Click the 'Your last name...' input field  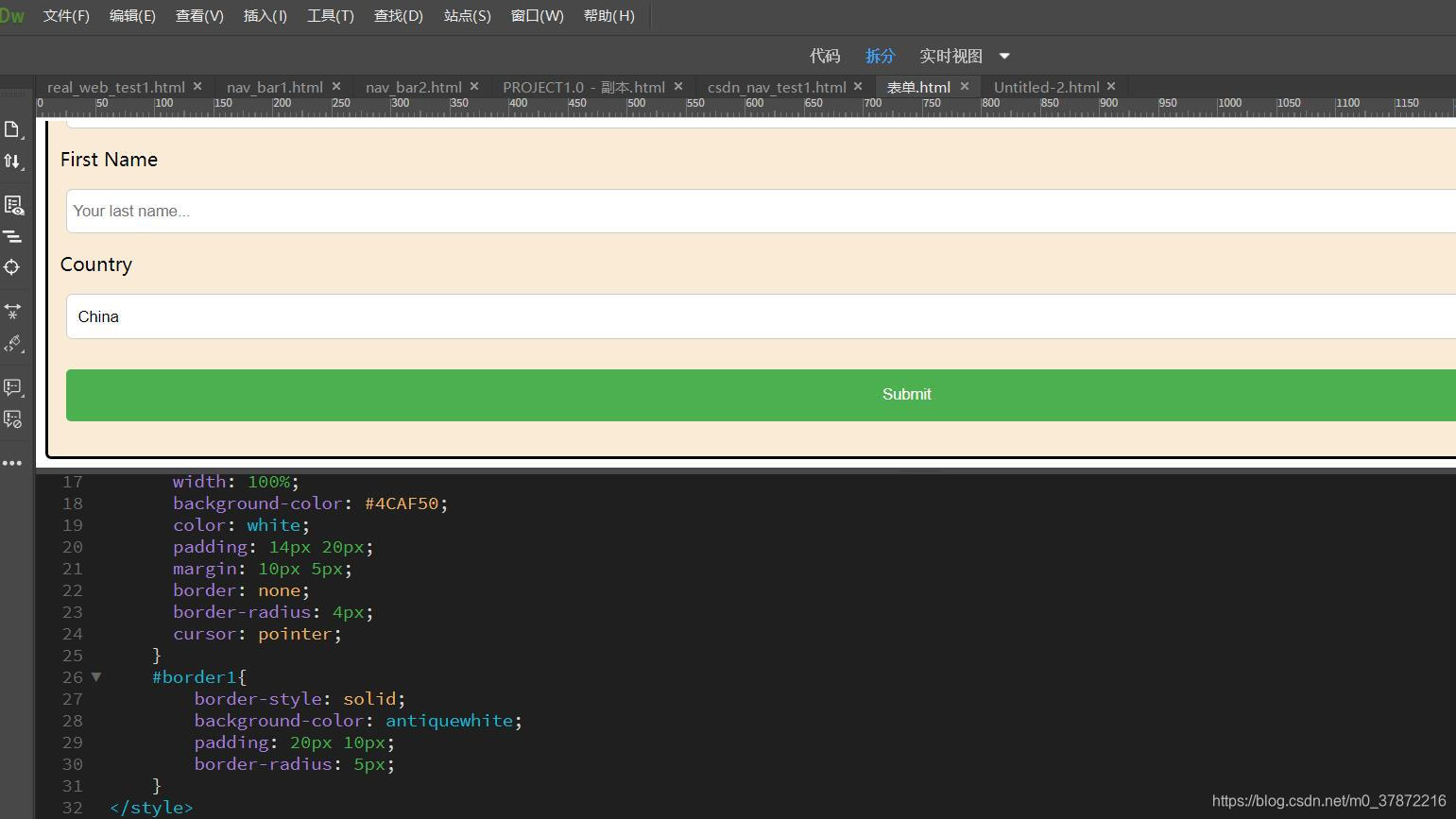point(761,211)
